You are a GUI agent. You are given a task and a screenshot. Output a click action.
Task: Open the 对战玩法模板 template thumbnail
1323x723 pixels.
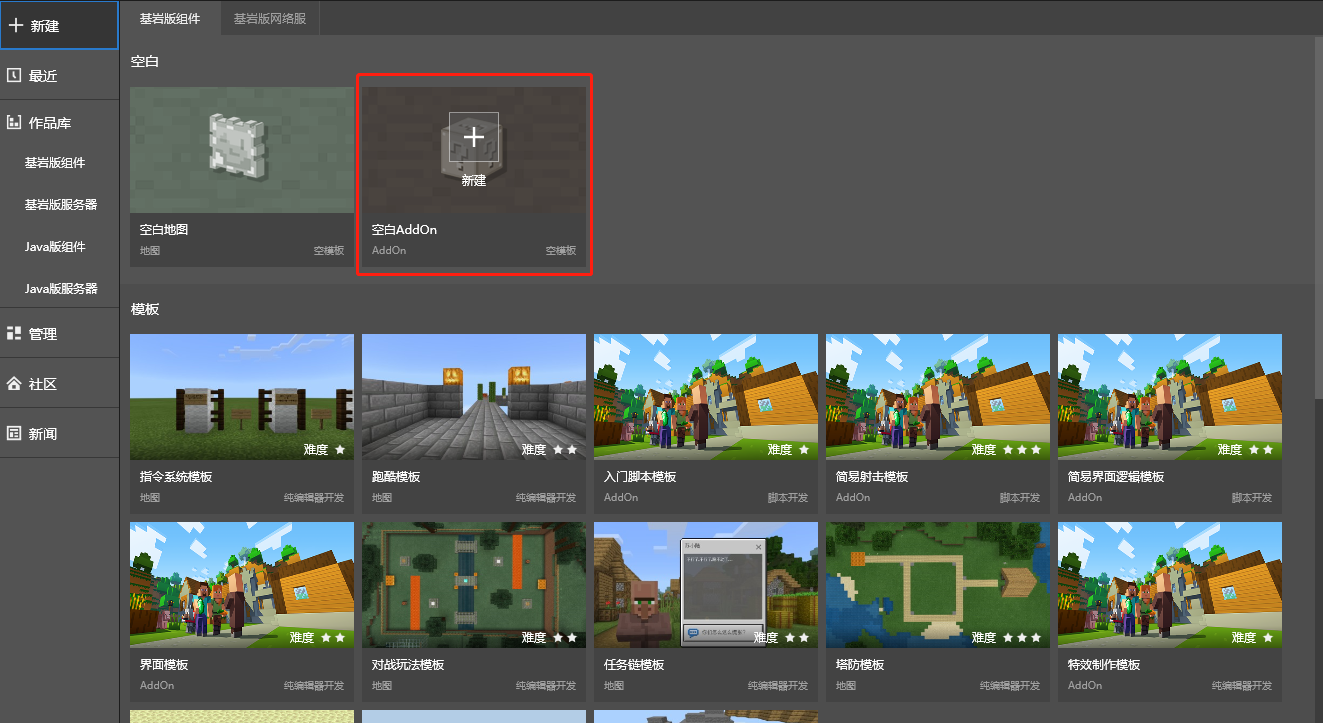coord(474,585)
